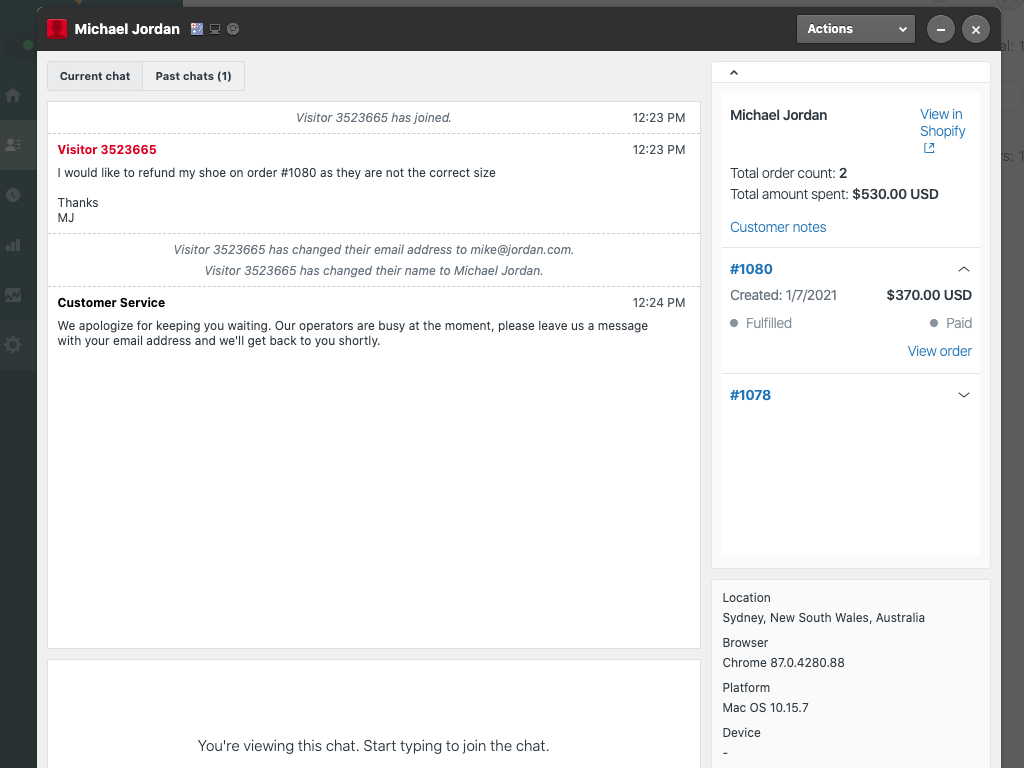Image resolution: width=1024 pixels, height=768 pixels.
Task: Open Settings gear icon in sidebar
Action: point(13,345)
